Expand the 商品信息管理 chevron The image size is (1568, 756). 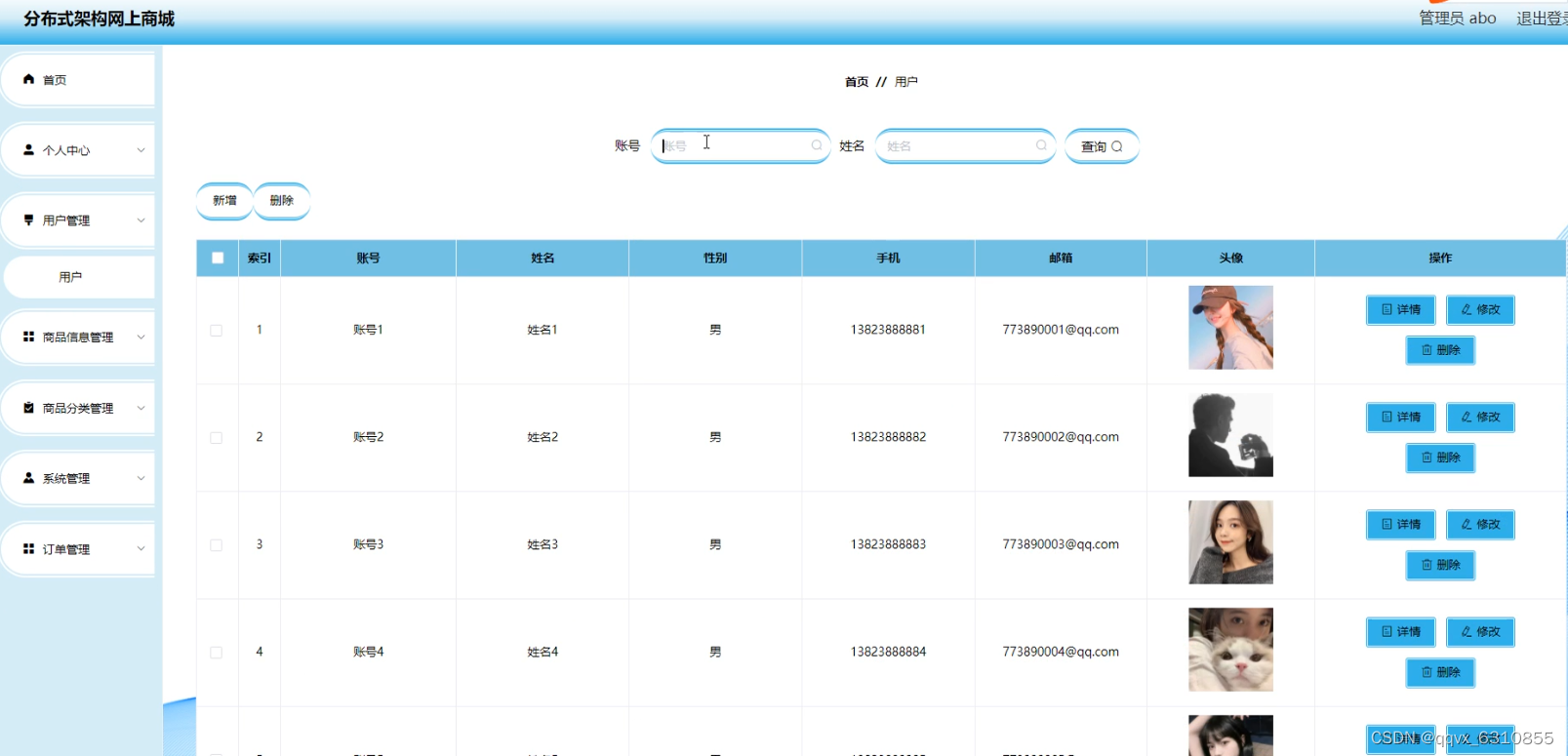coord(141,337)
